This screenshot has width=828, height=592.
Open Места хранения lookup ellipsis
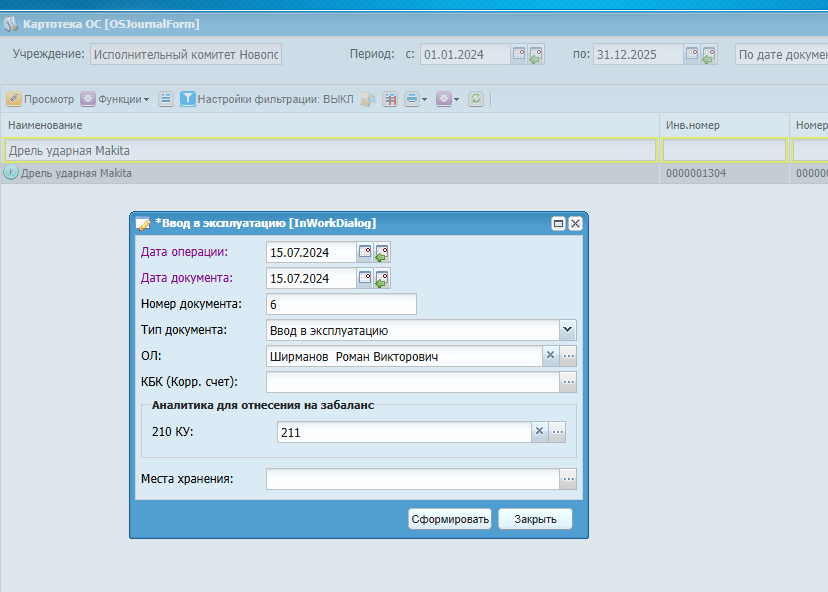click(568, 479)
